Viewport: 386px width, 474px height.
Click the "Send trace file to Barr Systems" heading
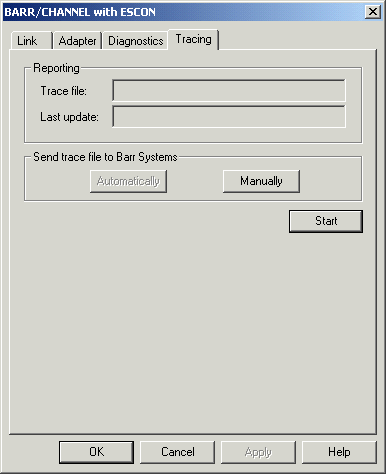point(105,157)
